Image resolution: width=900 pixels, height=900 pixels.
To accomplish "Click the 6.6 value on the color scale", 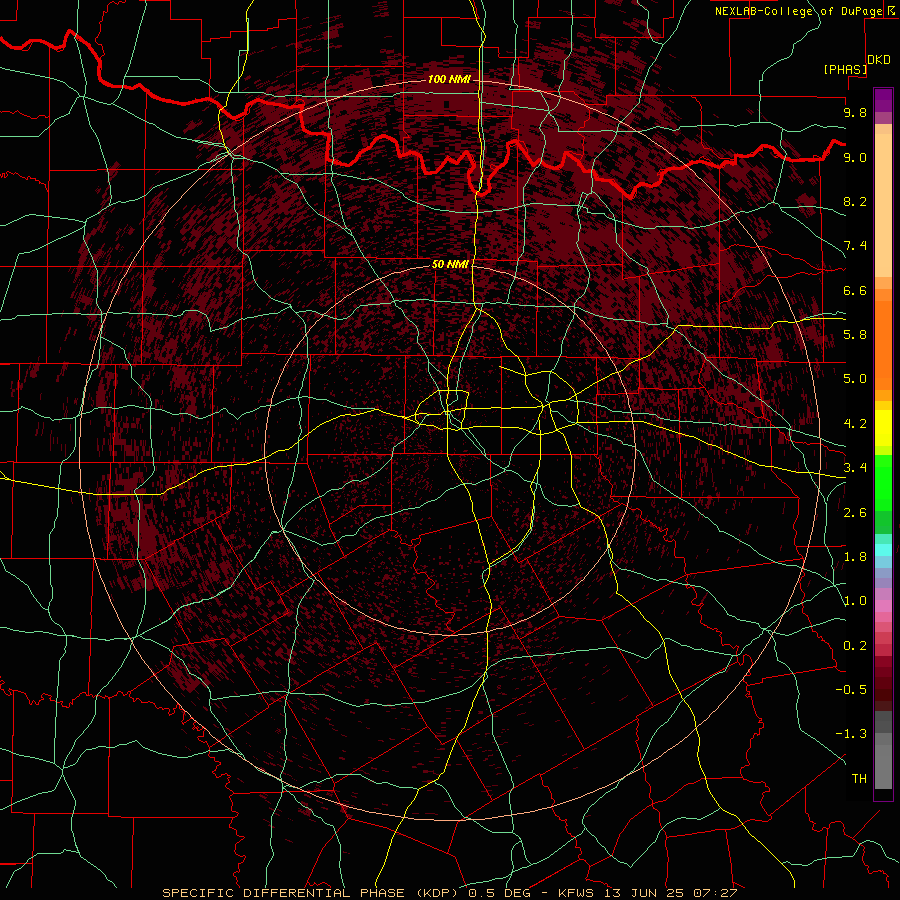I will [x=855, y=290].
